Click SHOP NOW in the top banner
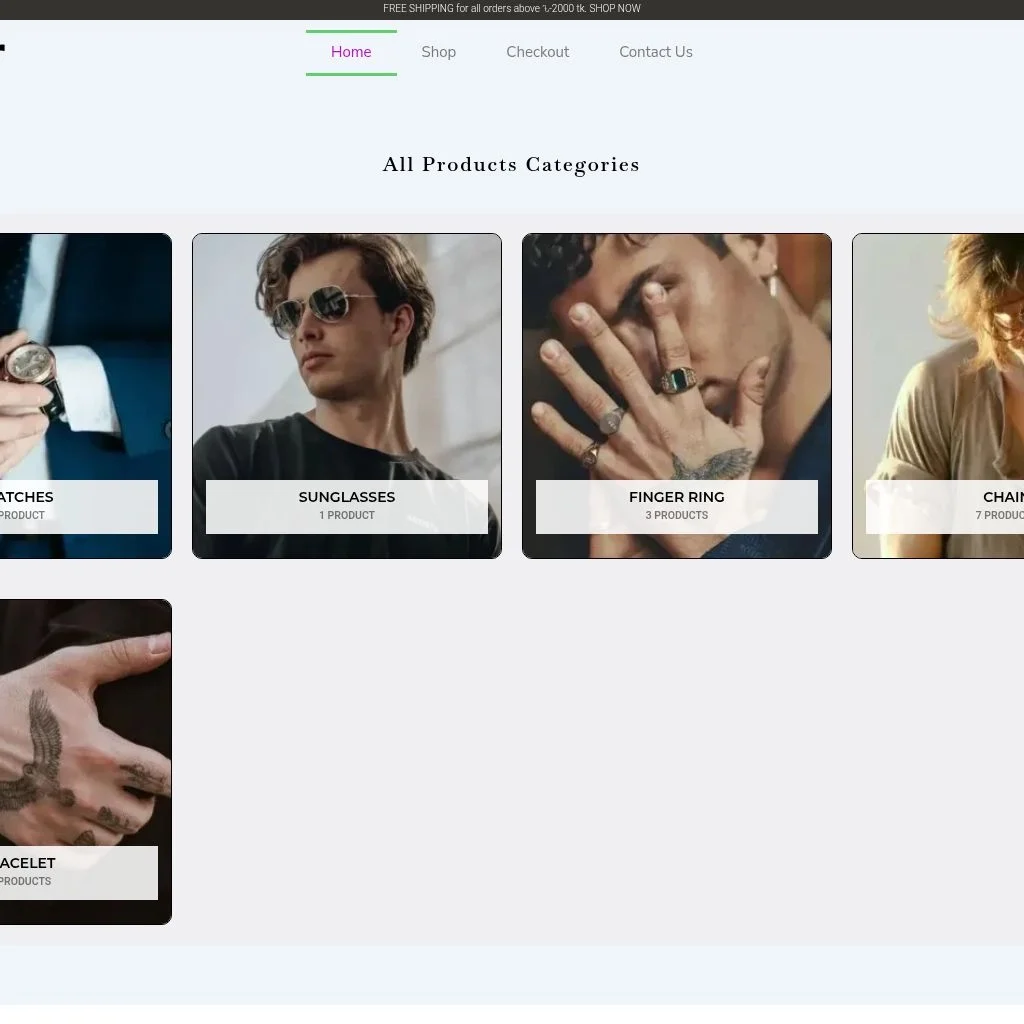This screenshot has width=1024, height=1024. pos(614,9)
